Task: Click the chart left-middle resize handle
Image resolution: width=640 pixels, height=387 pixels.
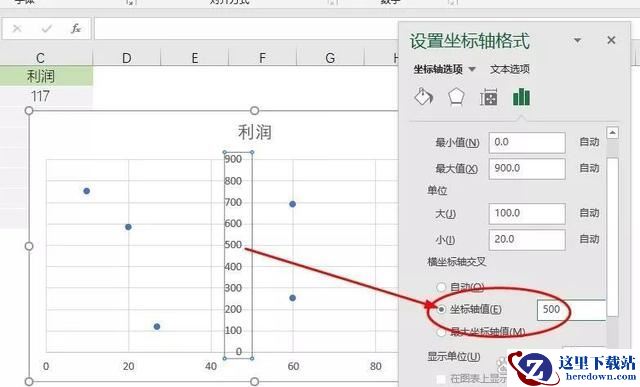Action: click(x=29, y=246)
